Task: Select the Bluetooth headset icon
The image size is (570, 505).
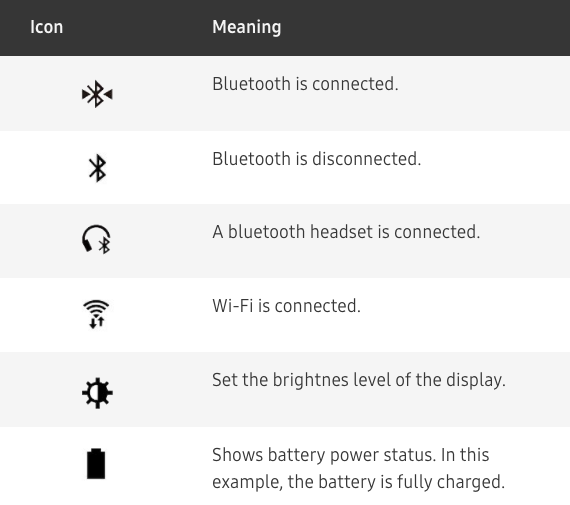Action: pos(96,239)
